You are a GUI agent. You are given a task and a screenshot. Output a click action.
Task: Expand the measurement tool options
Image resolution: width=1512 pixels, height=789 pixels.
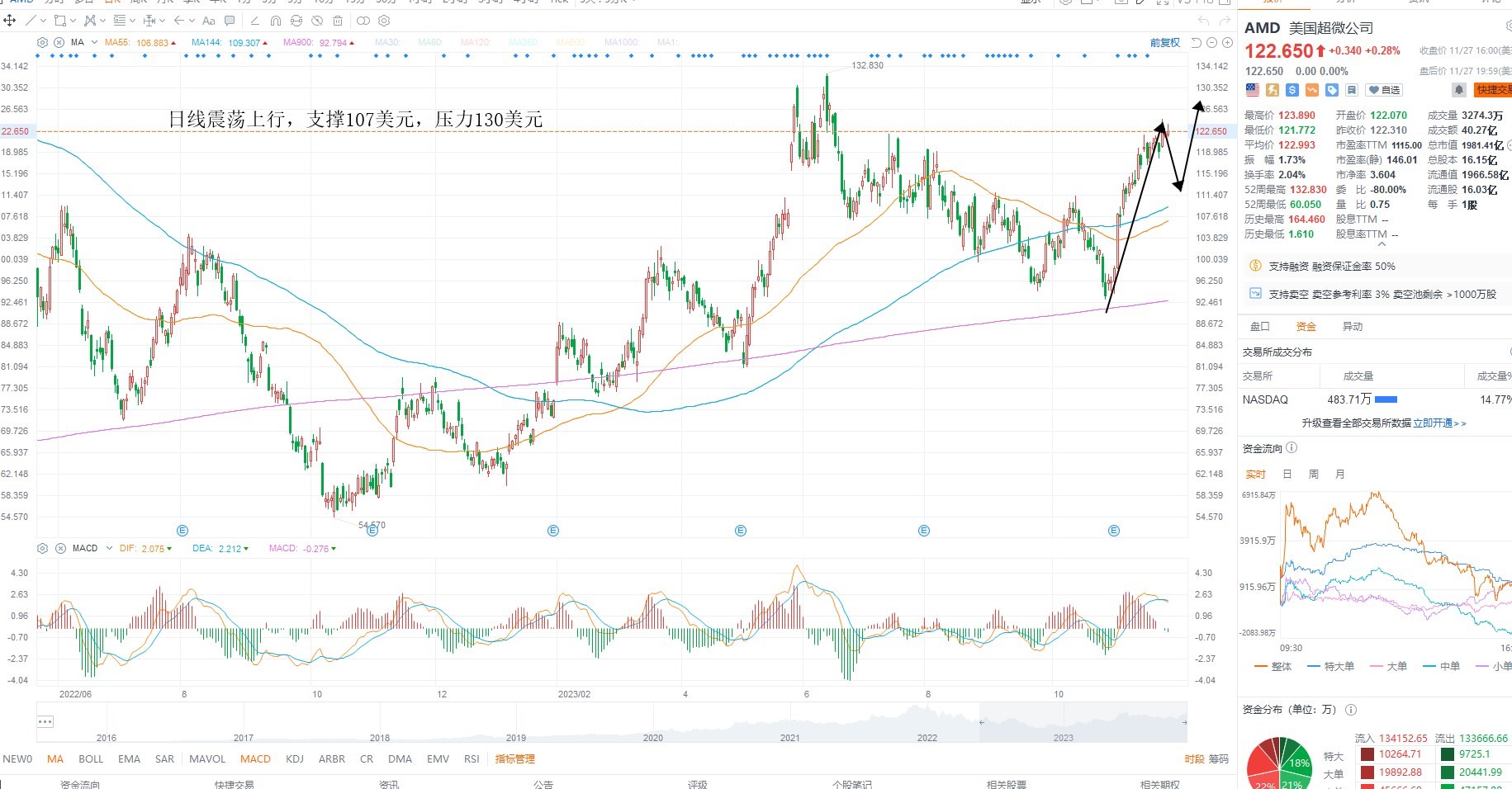(x=162, y=21)
